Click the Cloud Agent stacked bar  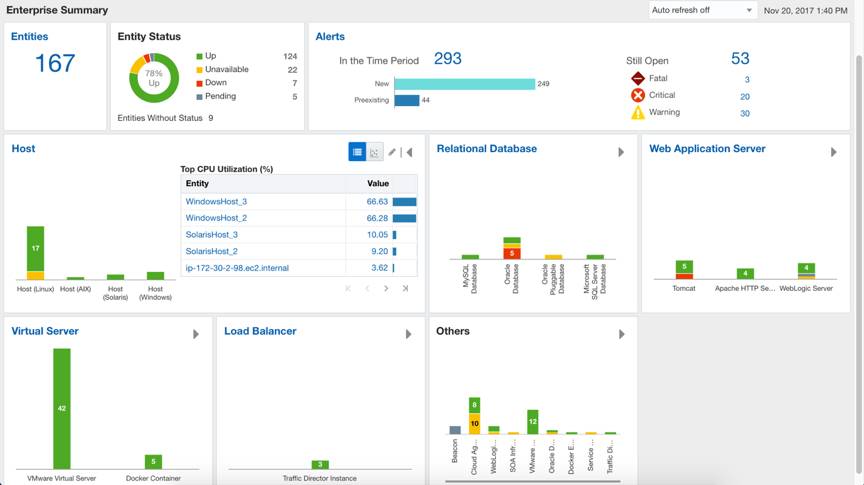click(x=474, y=416)
